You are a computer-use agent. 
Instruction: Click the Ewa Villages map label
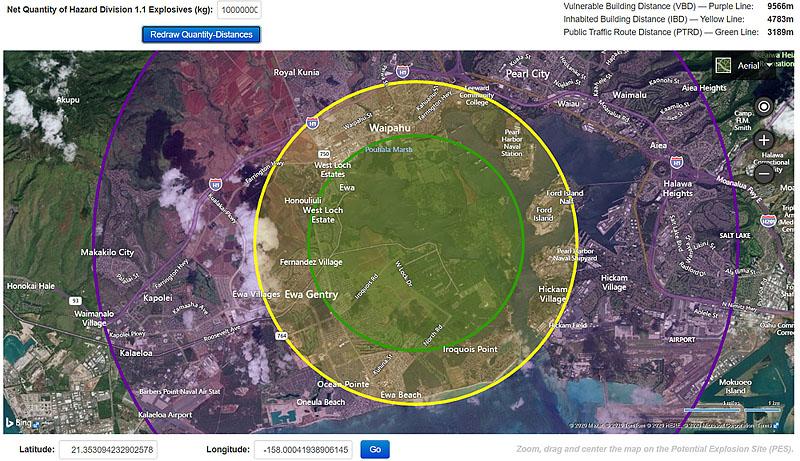[x=256, y=294]
